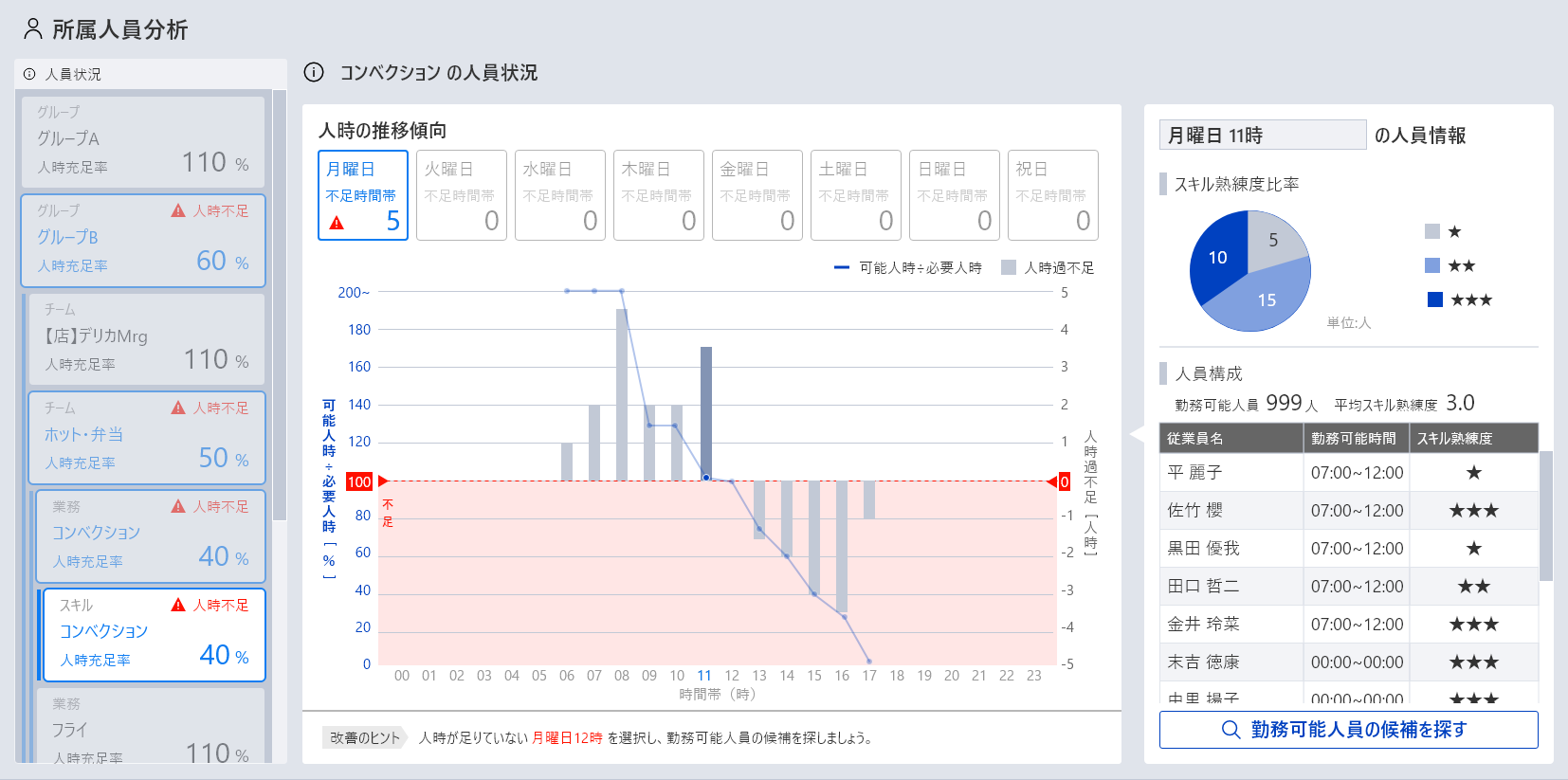Viewport: 1568px width, 780px height.
Task: Click the tallest bar at hour 08
Action: [x=622, y=395]
